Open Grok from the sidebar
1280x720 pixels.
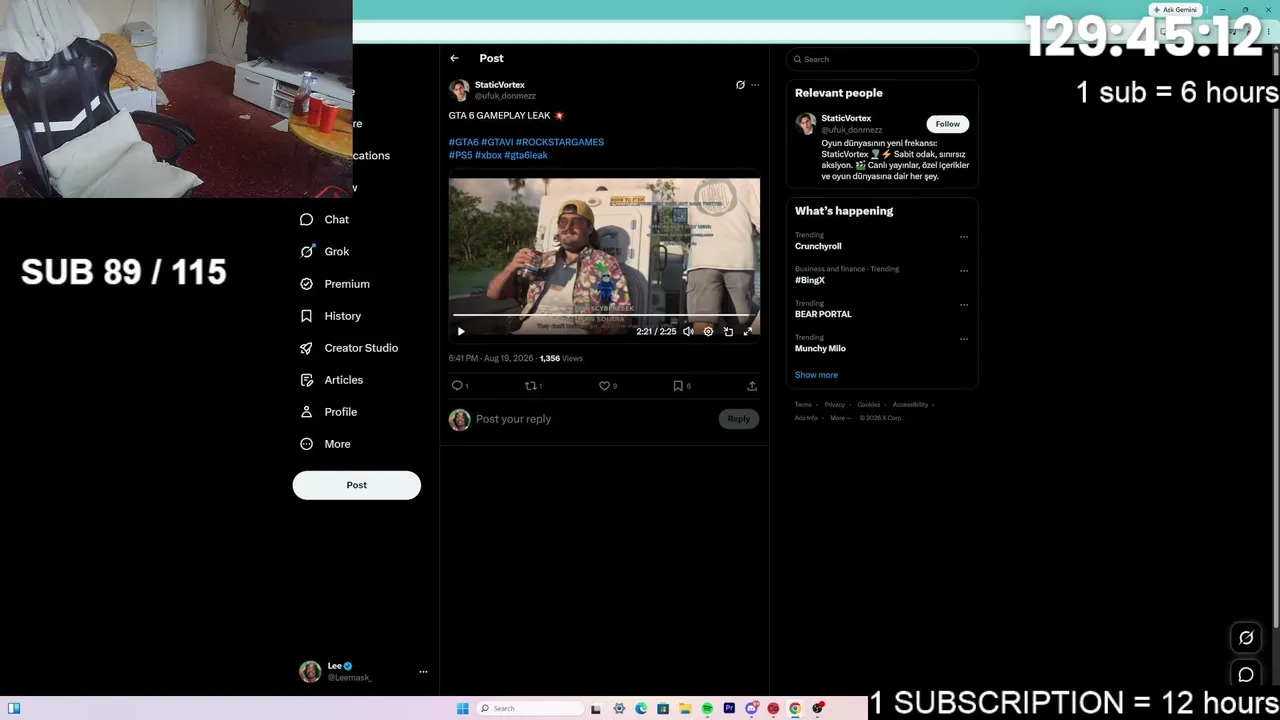click(325, 252)
